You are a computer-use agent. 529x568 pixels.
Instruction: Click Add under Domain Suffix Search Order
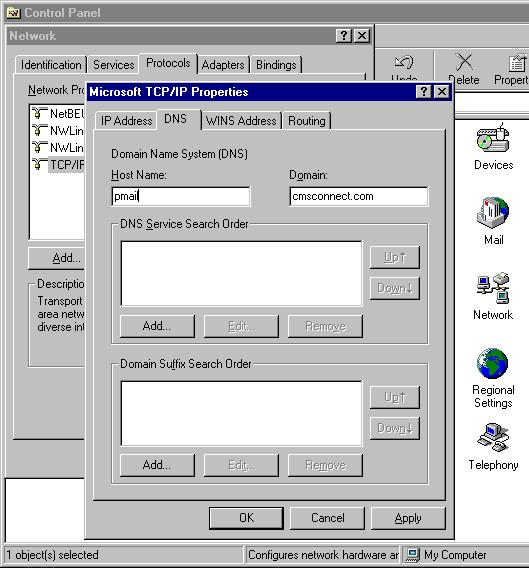157,465
